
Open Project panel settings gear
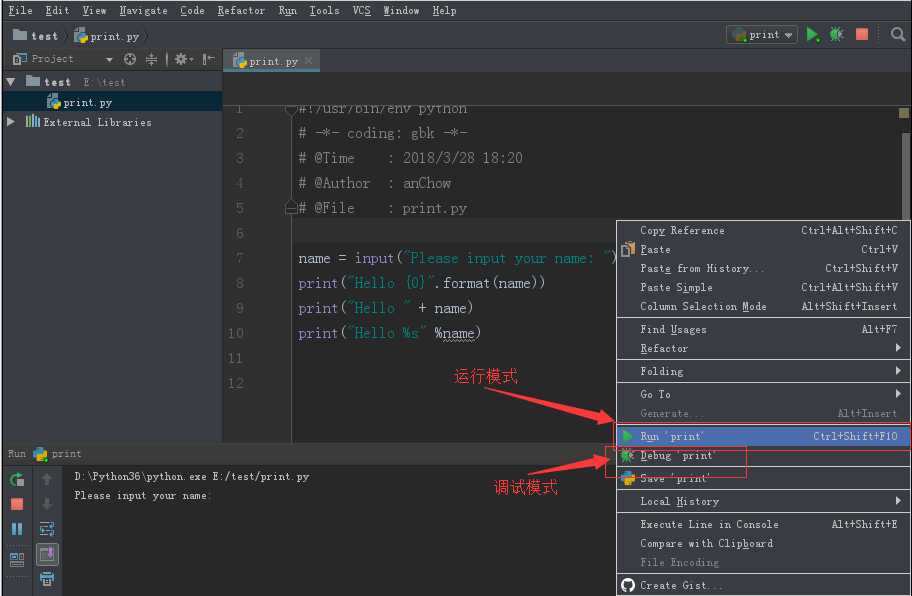(x=183, y=59)
